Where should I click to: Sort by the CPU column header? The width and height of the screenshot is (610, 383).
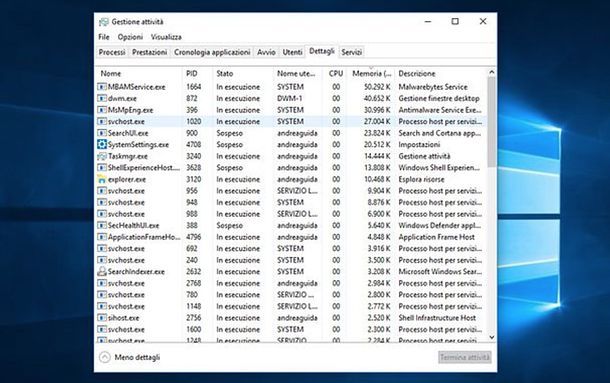coord(335,74)
